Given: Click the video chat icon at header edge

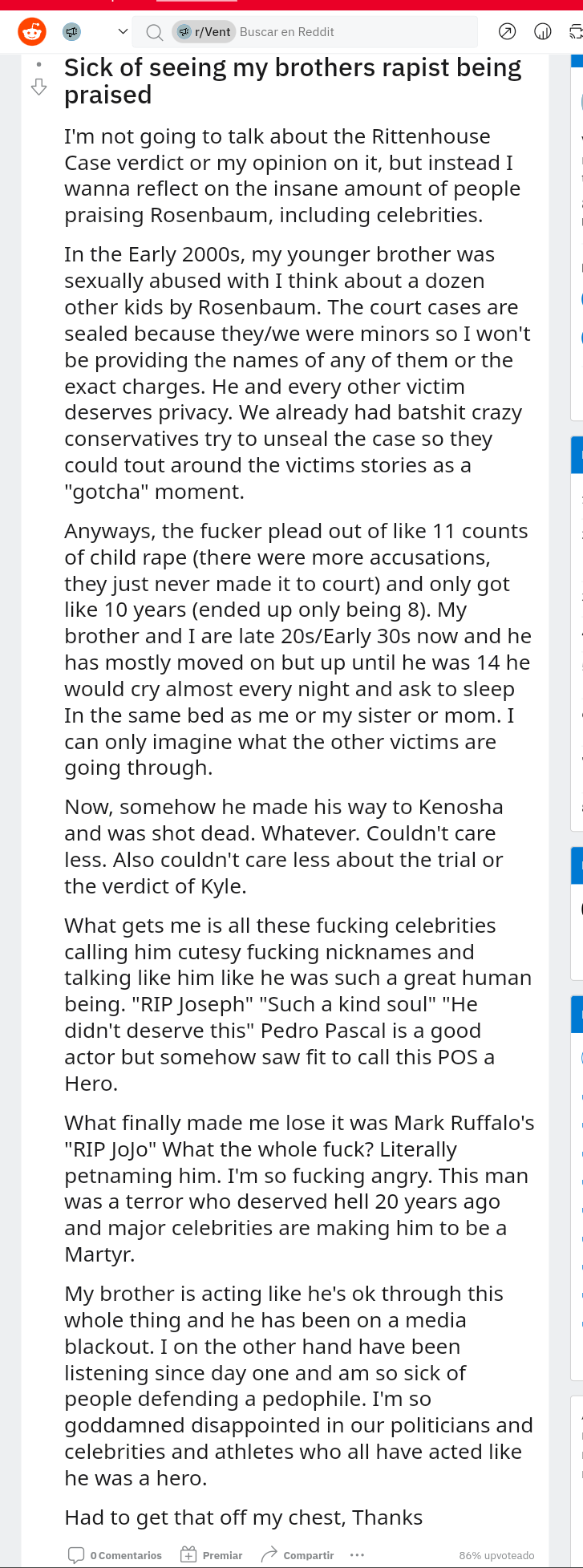Looking at the screenshot, I should (x=576, y=32).
